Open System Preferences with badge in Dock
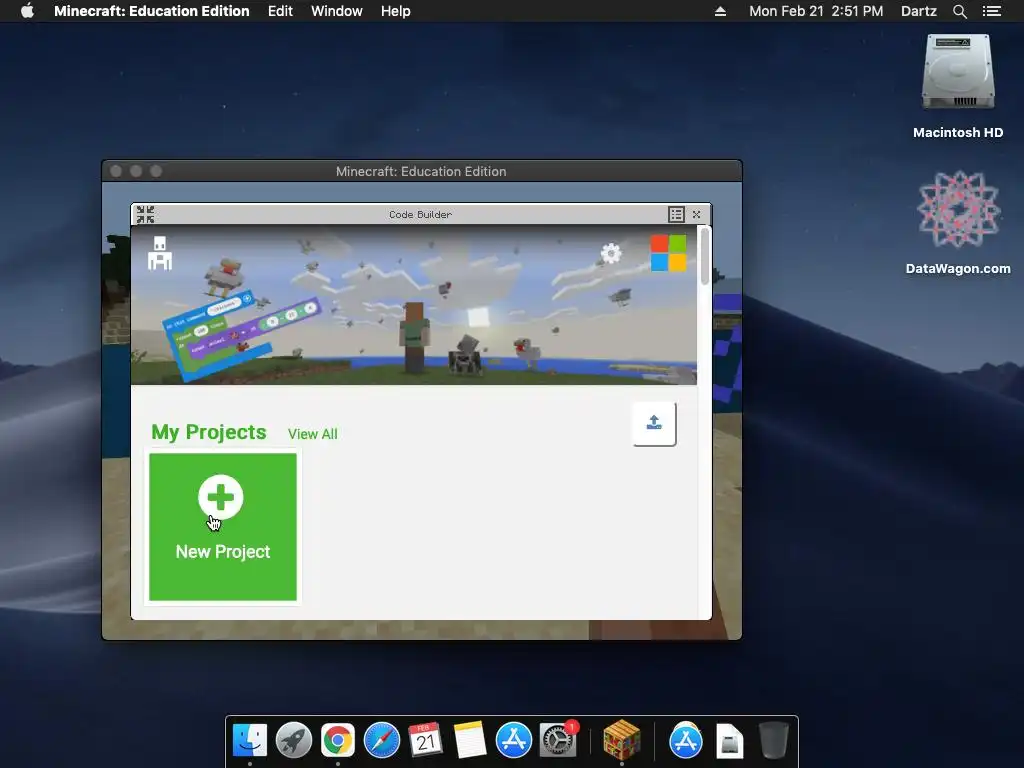The height and width of the screenshot is (768, 1024). (558, 740)
